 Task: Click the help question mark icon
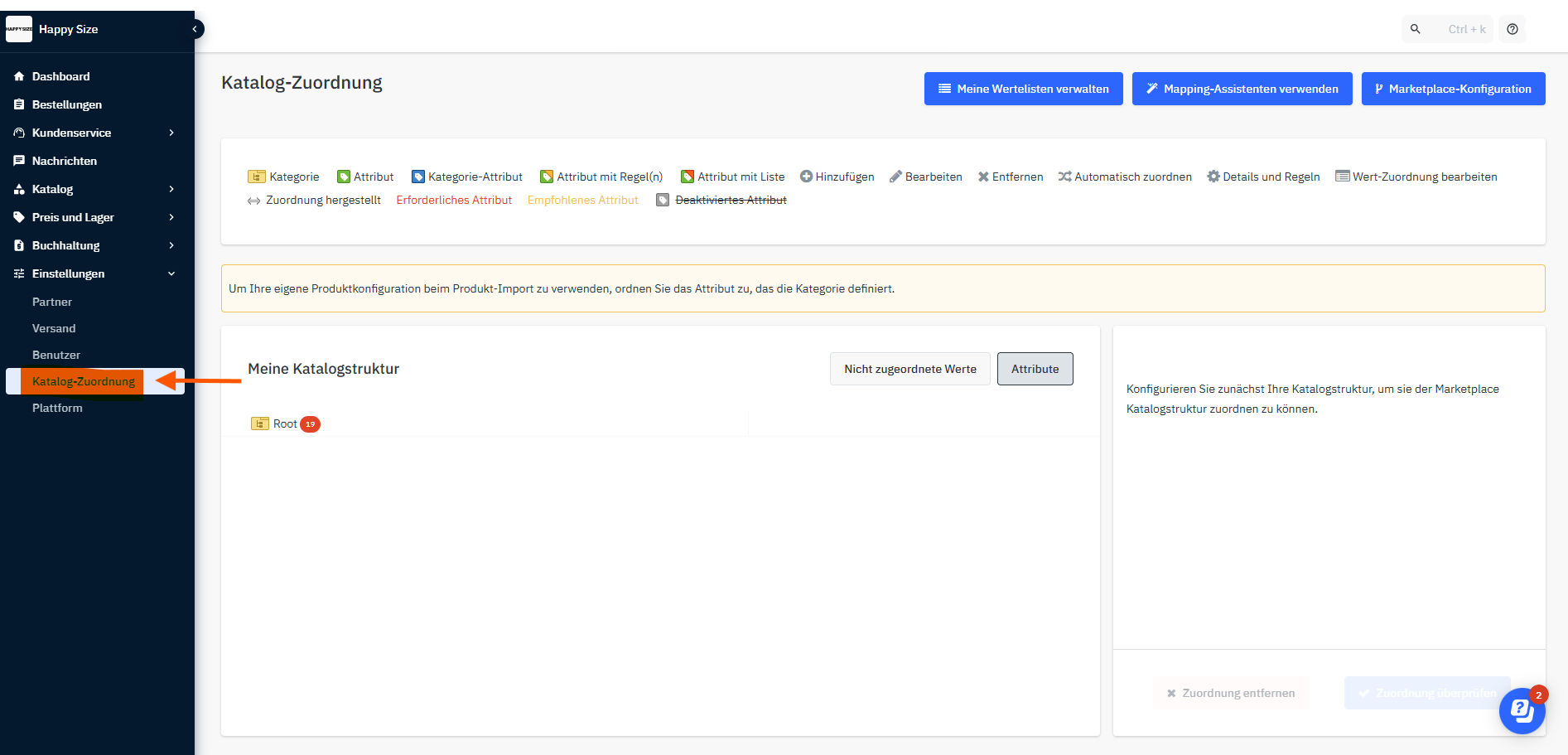1513,29
